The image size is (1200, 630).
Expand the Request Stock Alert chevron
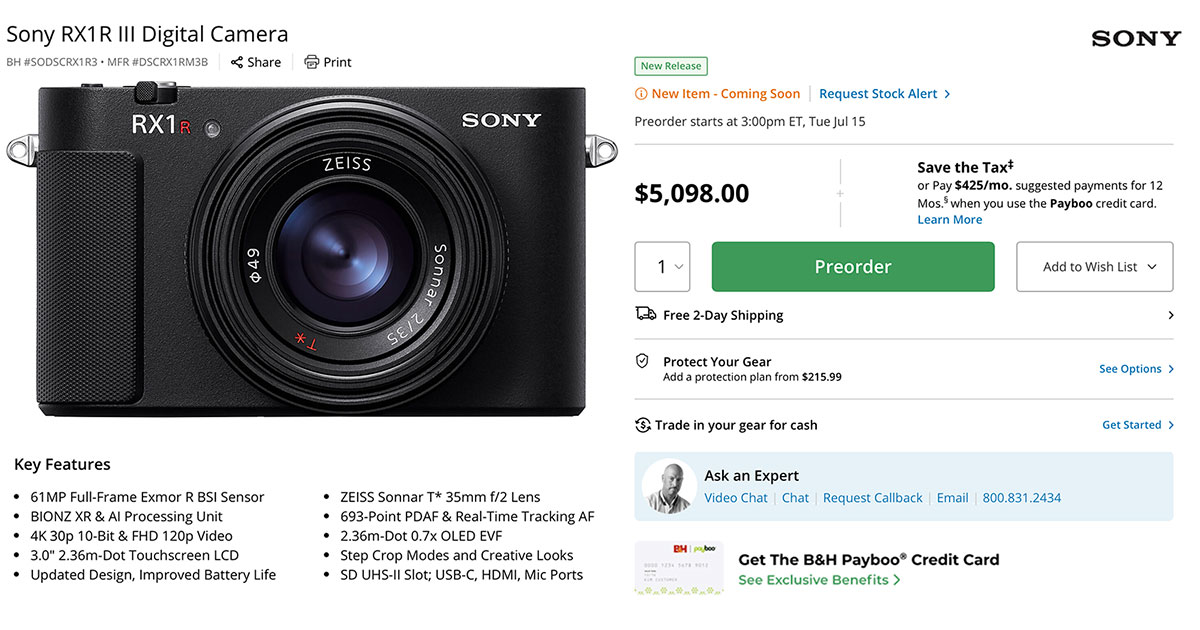pos(946,93)
